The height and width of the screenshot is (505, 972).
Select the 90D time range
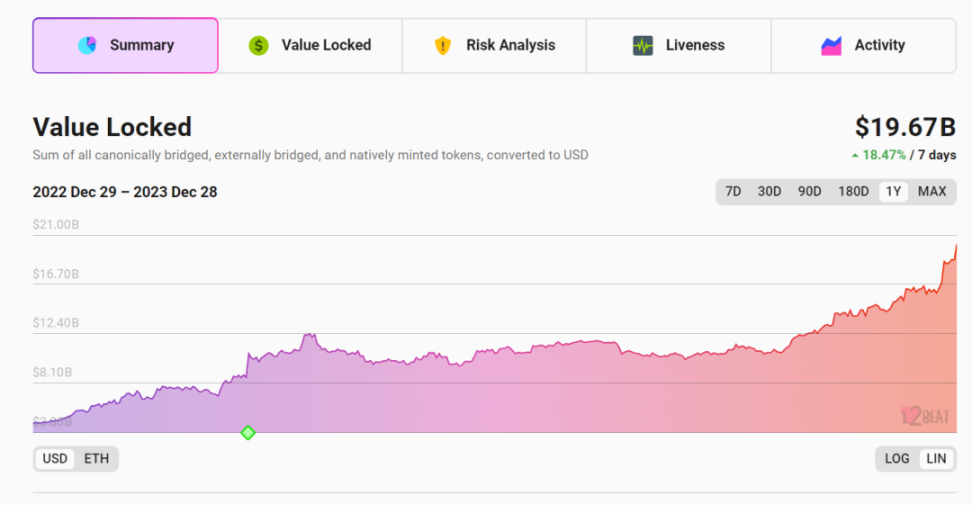pyautogui.click(x=809, y=191)
